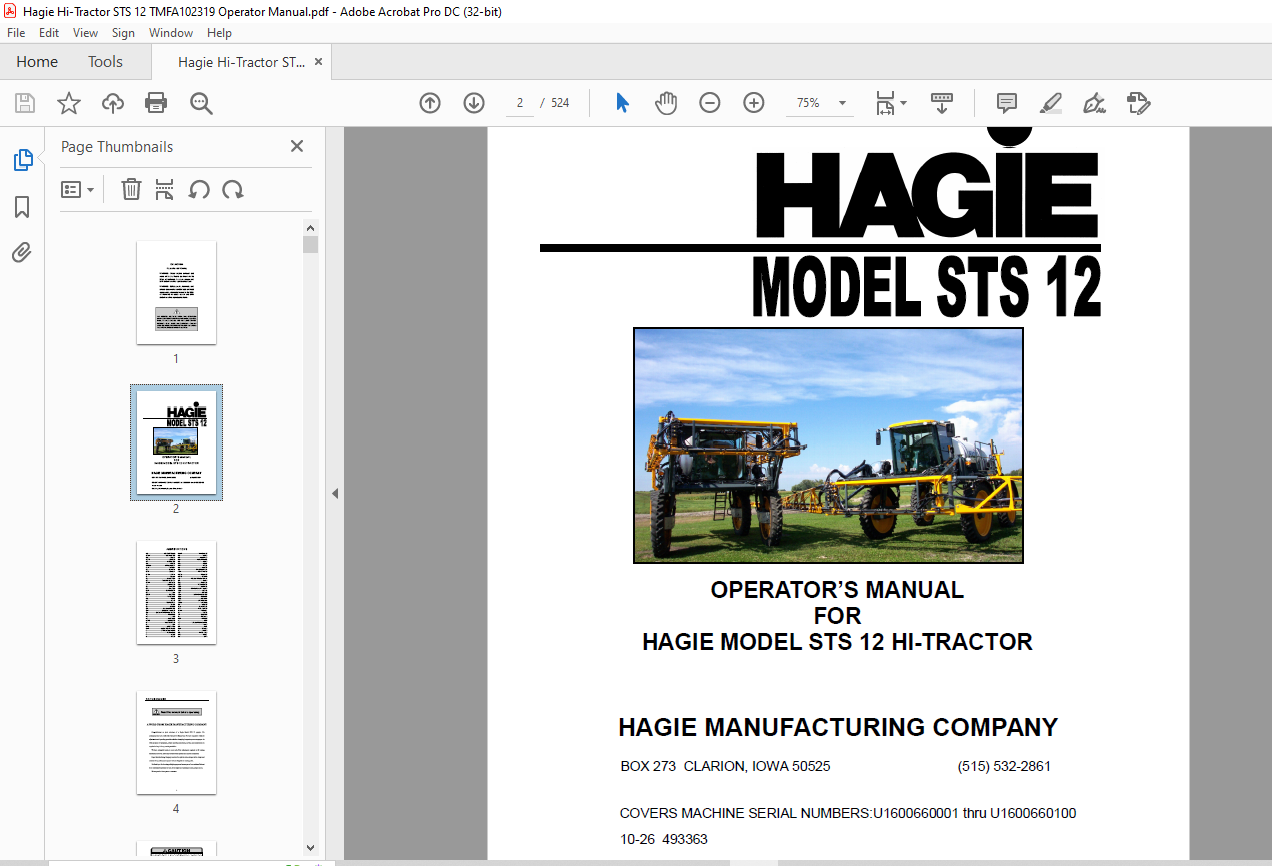Rotate page counterclockwise in thumbnails panel

point(199,189)
